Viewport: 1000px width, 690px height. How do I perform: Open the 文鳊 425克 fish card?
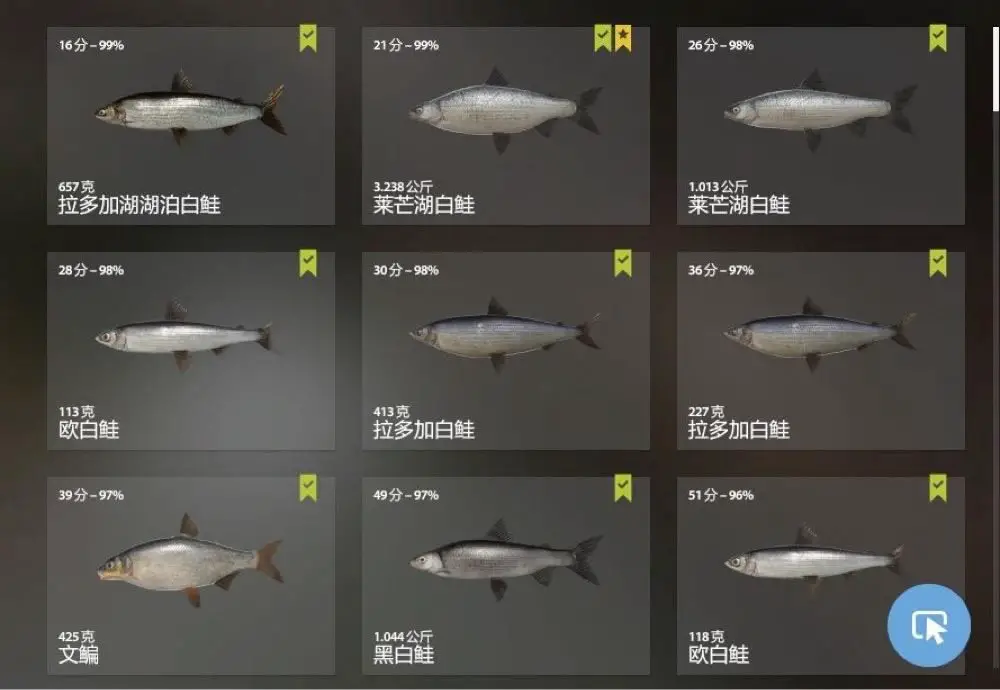coord(191,576)
